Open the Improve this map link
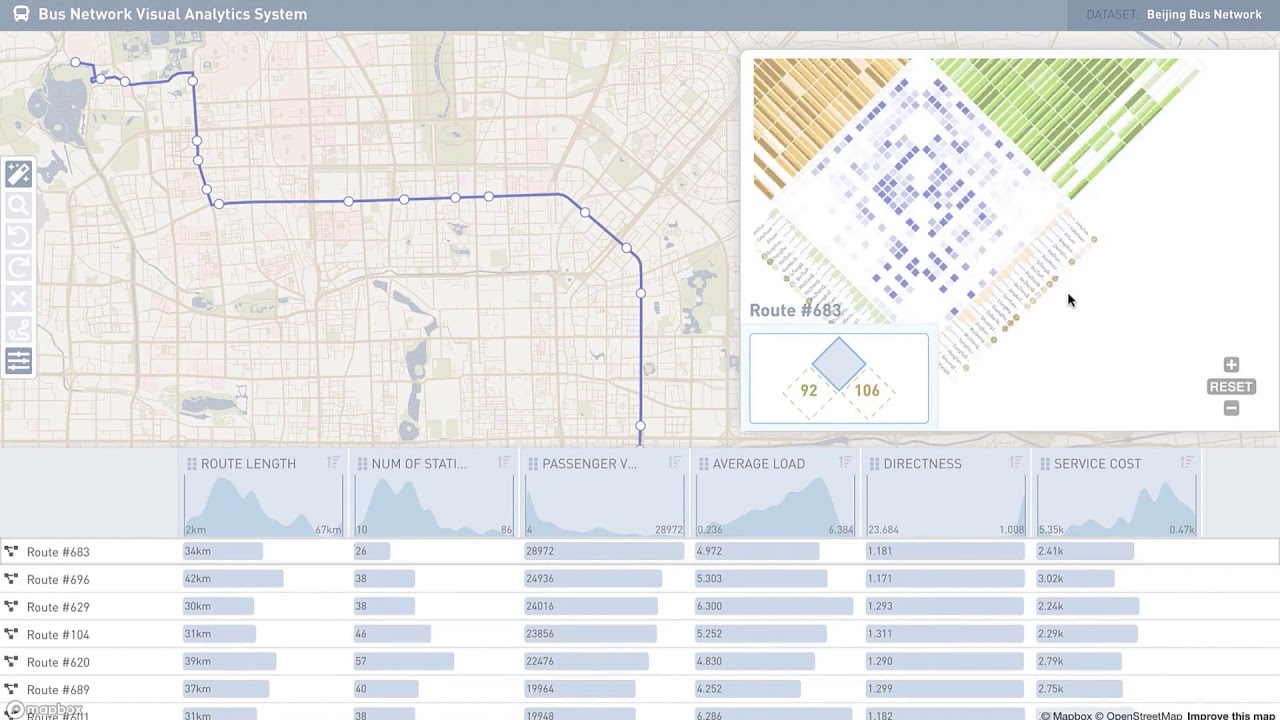 click(x=1231, y=715)
